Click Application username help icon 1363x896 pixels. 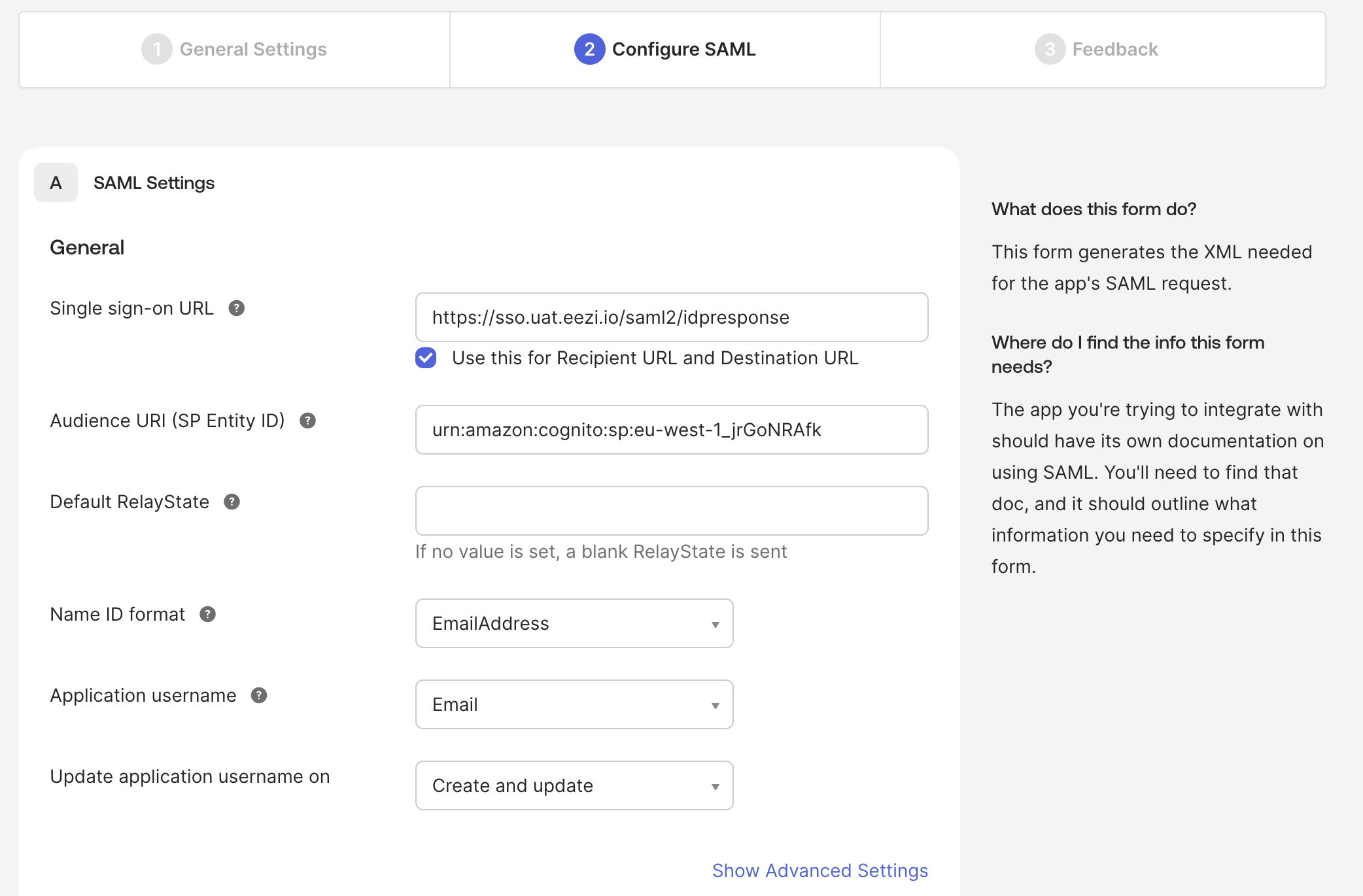259,695
